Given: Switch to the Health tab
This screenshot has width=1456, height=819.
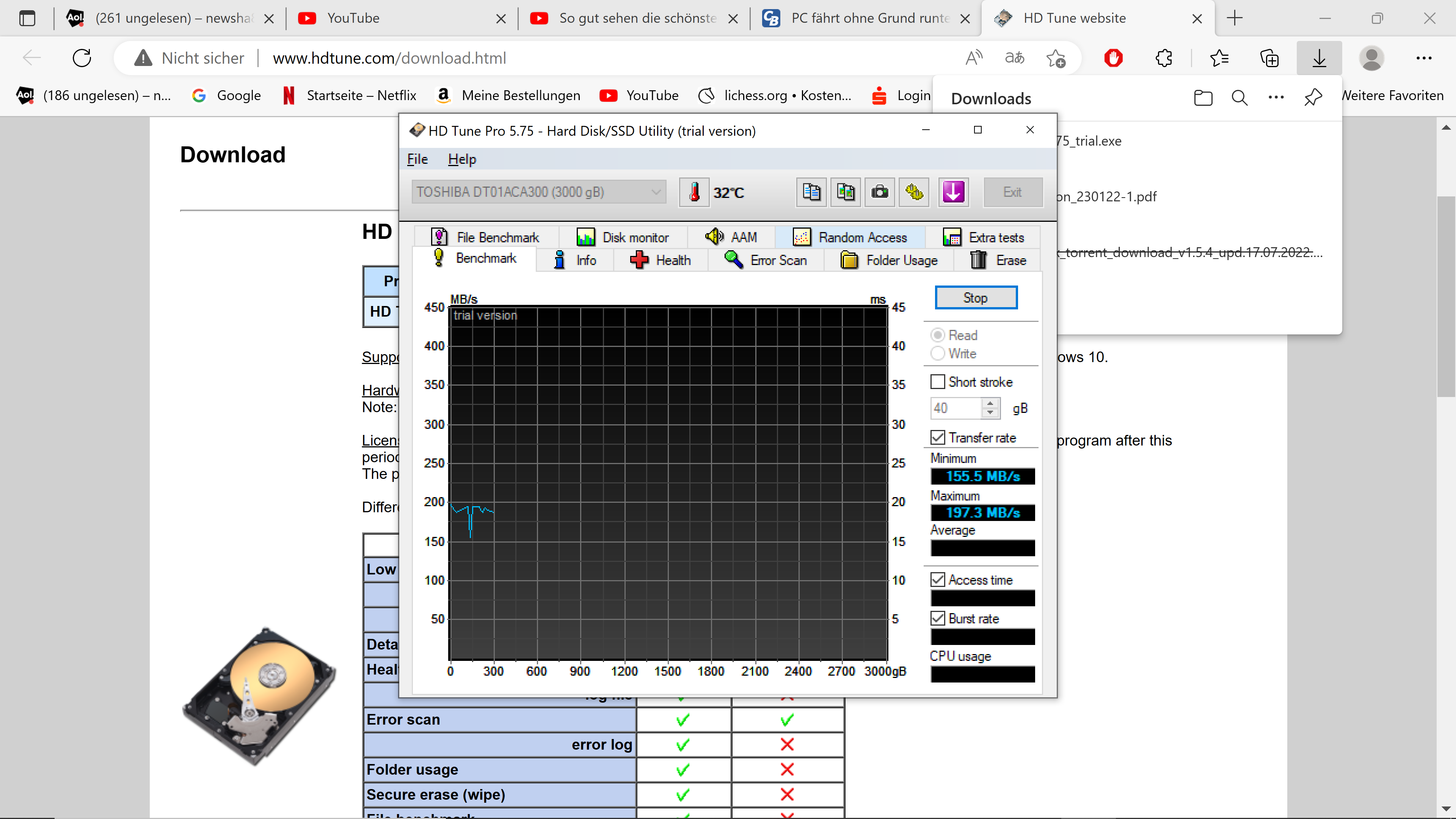Looking at the screenshot, I should [x=661, y=260].
